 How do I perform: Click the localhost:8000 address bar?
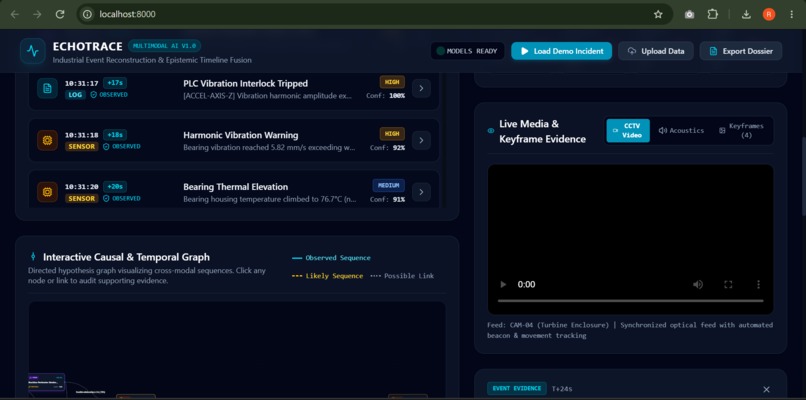click(x=375, y=14)
